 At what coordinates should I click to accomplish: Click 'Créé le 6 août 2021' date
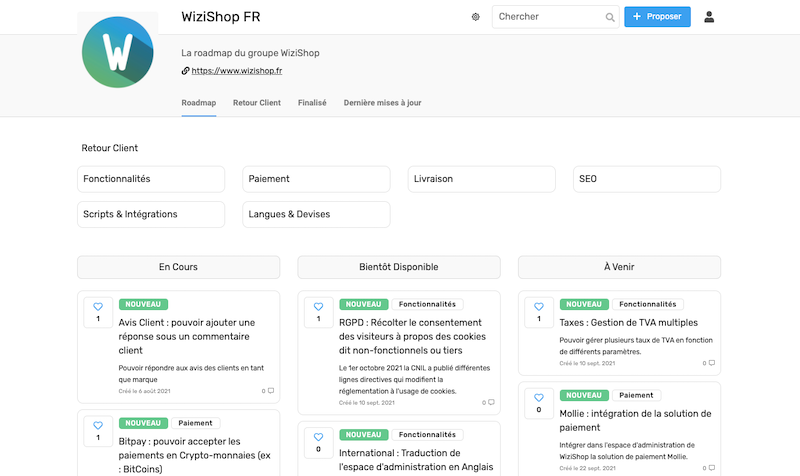tap(144, 391)
